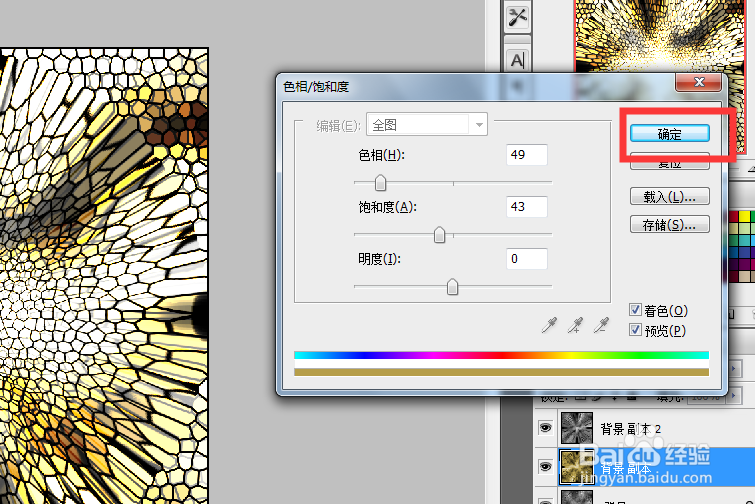Select the first eyedropper tool in dialog
Image resolution: width=755 pixels, height=504 pixels.
pyautogui.click(x=549, y=325)
